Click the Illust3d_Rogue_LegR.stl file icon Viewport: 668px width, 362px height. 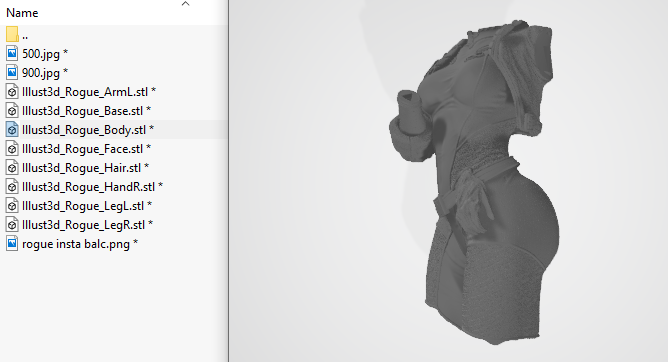click(x=12, y=225)
